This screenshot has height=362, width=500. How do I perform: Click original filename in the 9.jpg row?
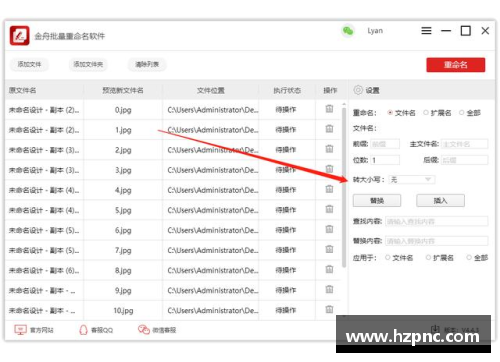(42, 290)
